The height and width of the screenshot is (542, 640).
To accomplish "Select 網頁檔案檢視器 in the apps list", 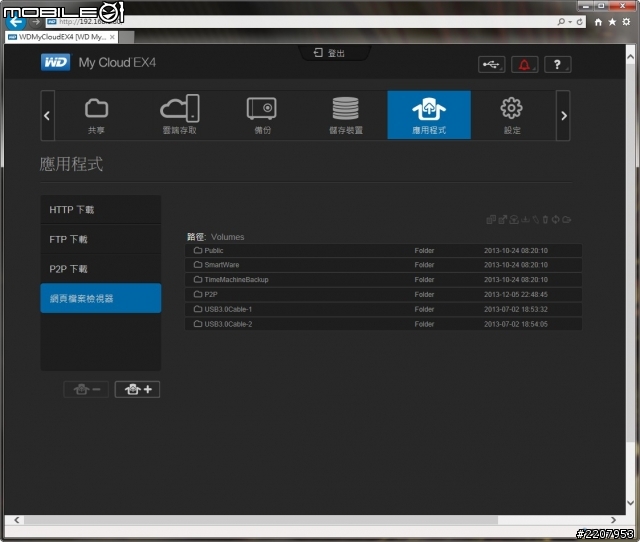I will 101,298.
